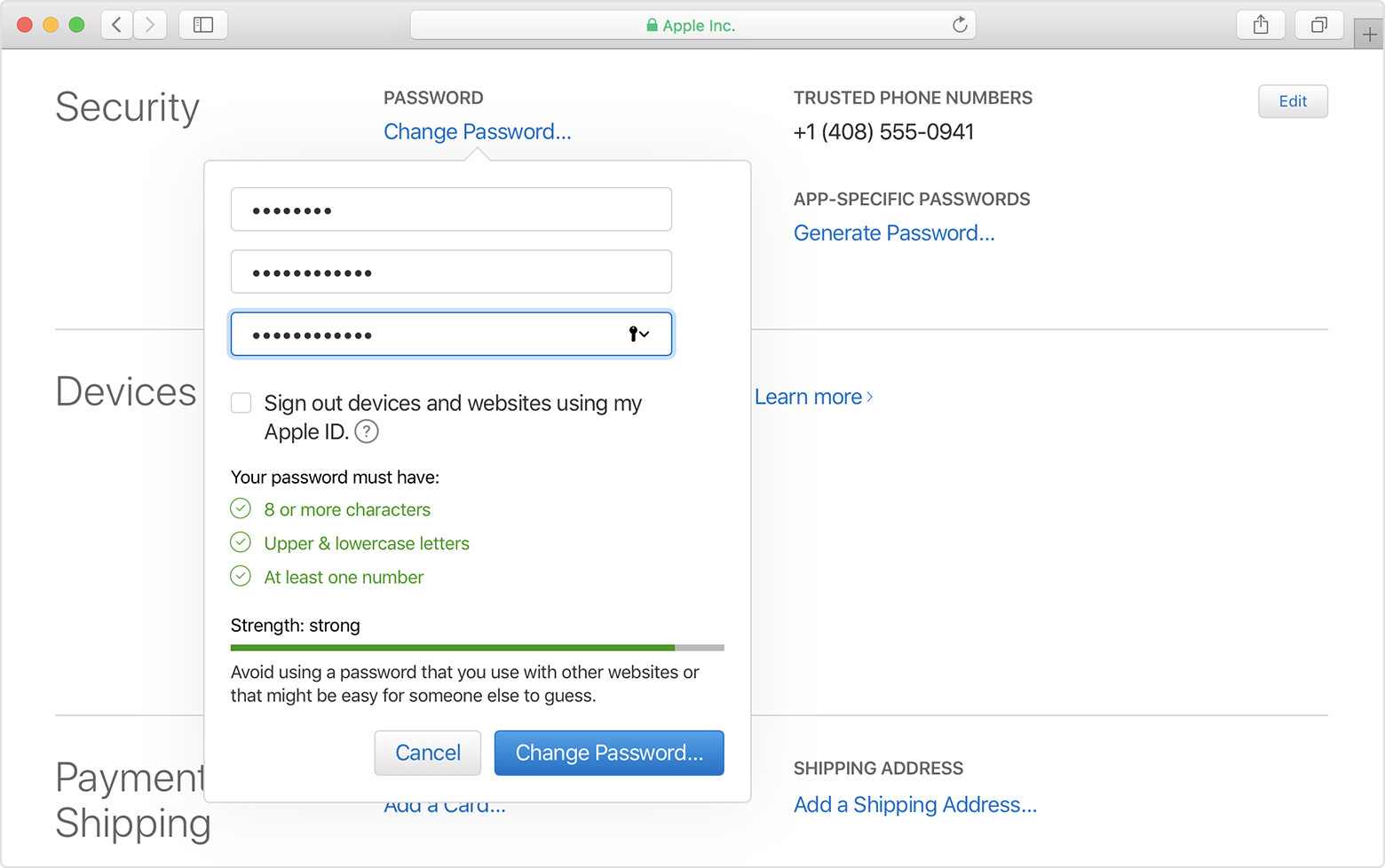The image size is (1385, 868).
Task: Cancel the password change dialog
Action: (x=427, y=753)
